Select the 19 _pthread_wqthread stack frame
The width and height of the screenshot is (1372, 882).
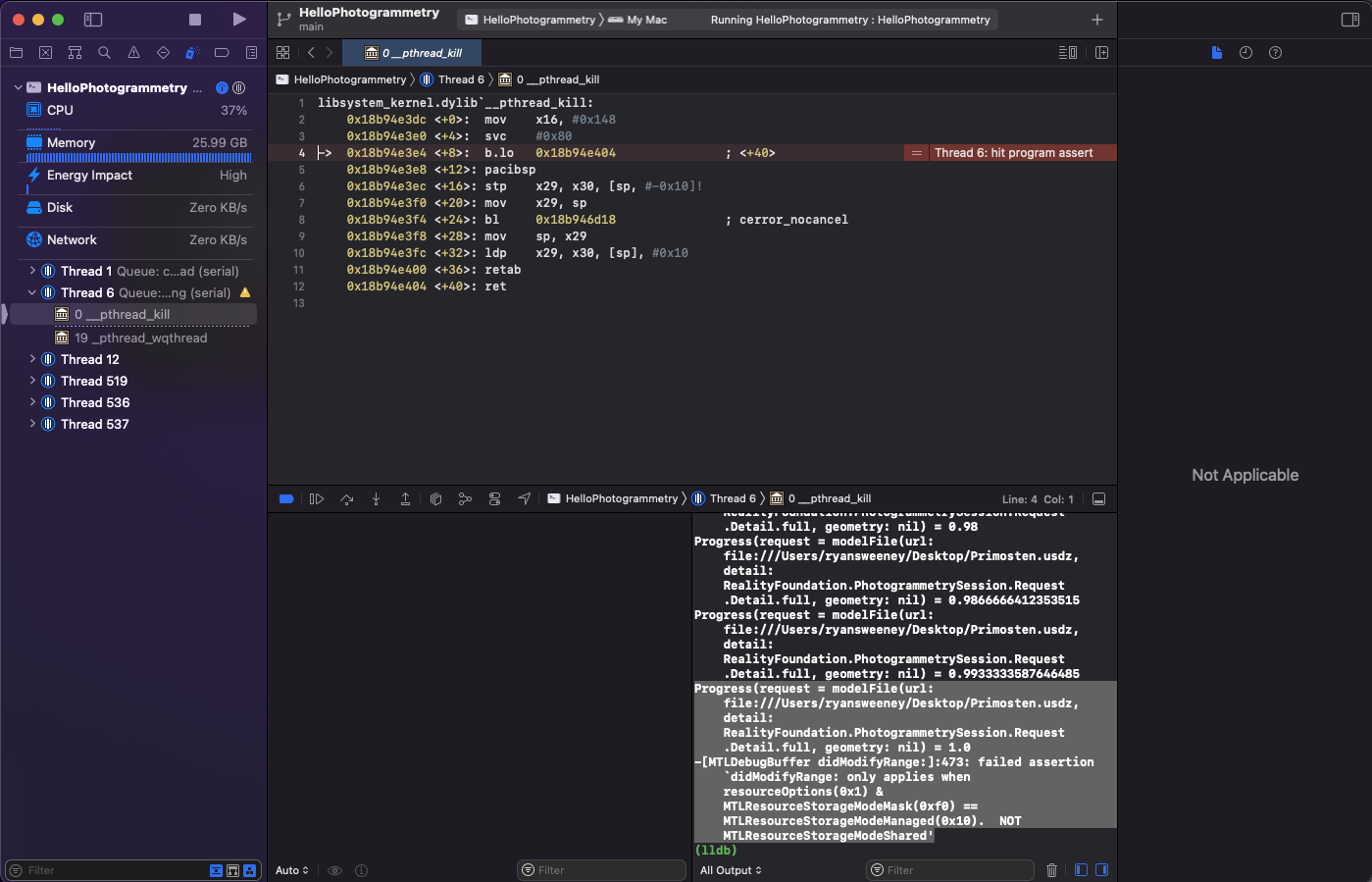[x=140, y=338]
